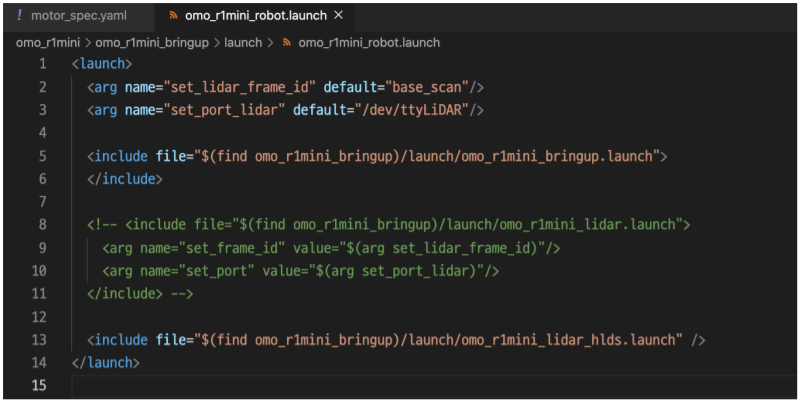
Task: Click the omo_r1mini_bringup.launch include path
Action: tap(427, 156)
